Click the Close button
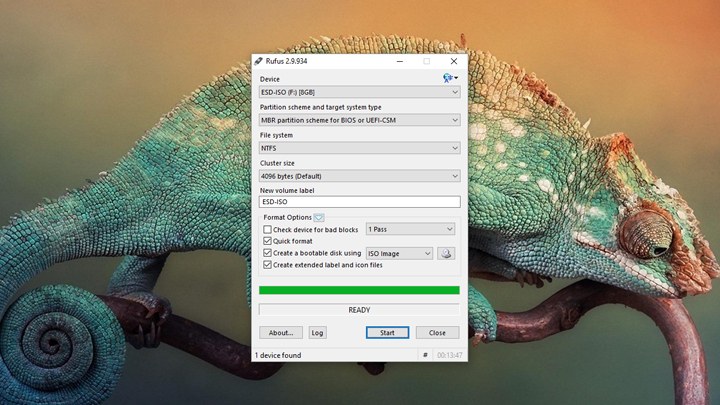Screen dimensions: 720x405 [437, 332]
